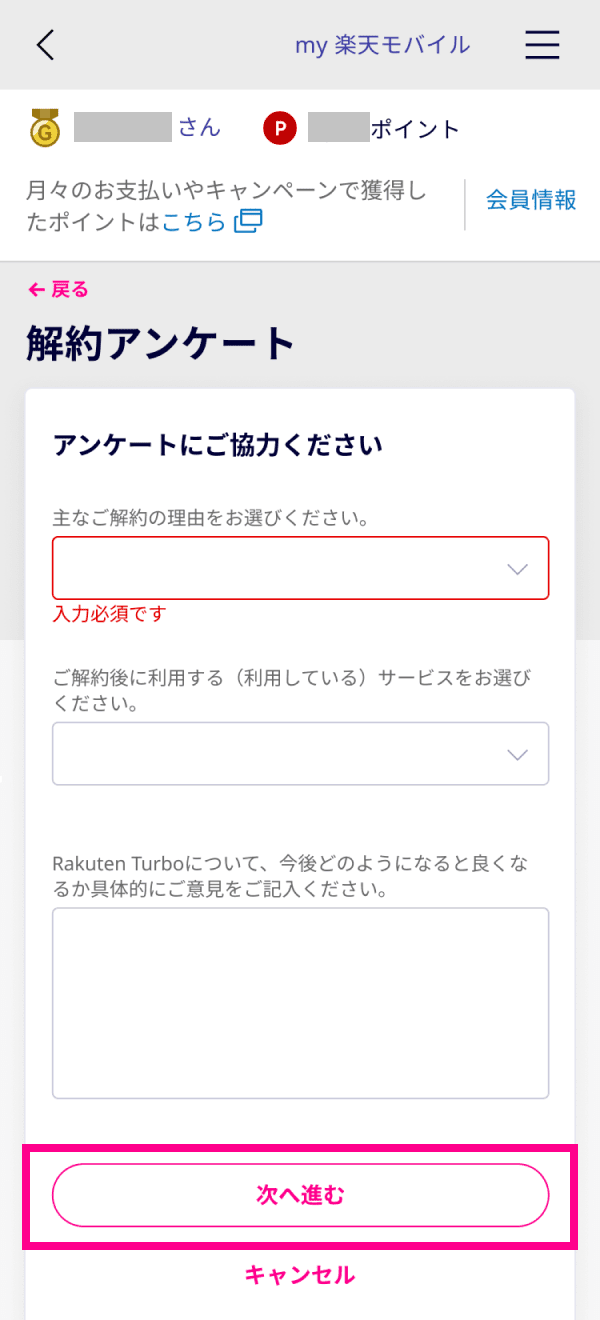Image resolution: width=600 pixels, height=1320 pixels.
Task: Focus the Rakuten Turbo feedback text area
Action: (300, 1002)
